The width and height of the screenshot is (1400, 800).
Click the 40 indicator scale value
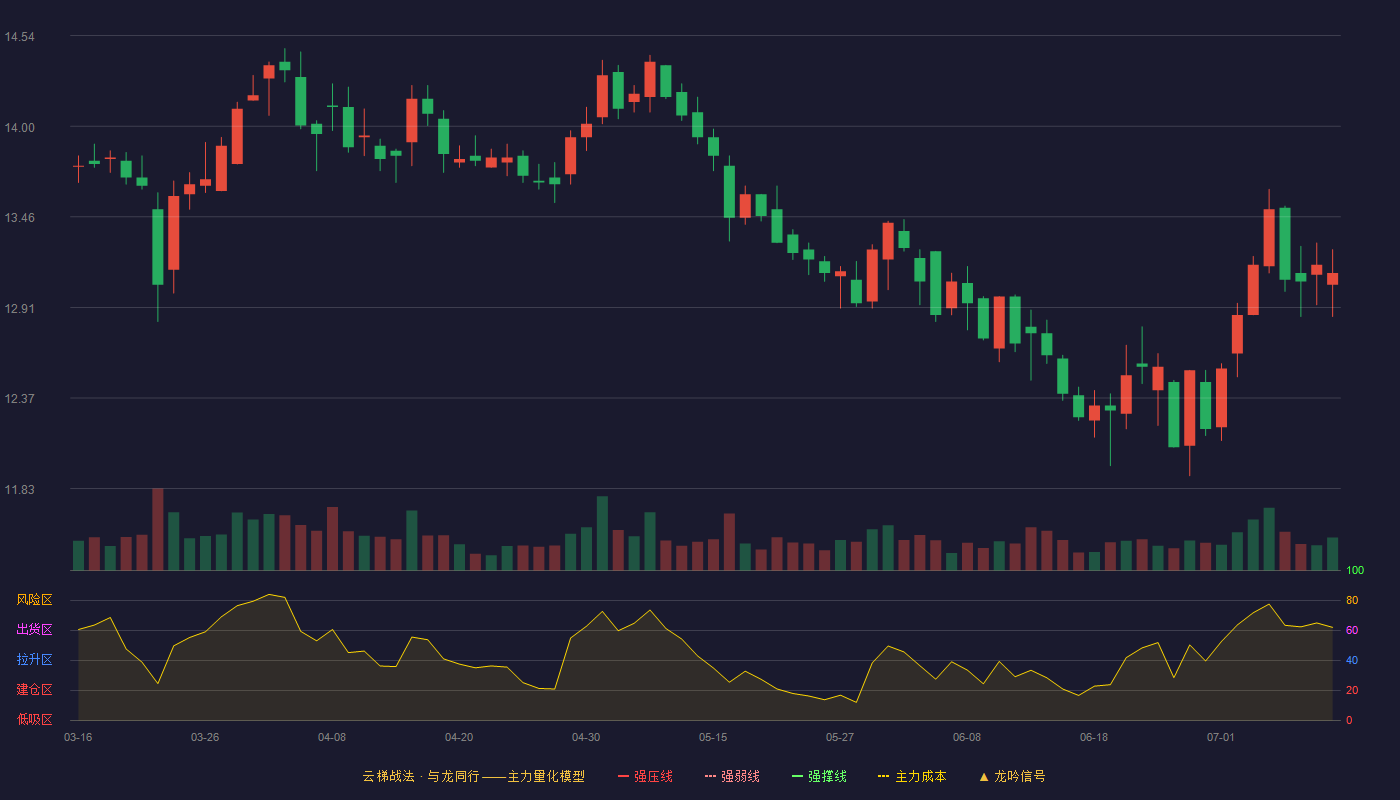click(1352, 660)
